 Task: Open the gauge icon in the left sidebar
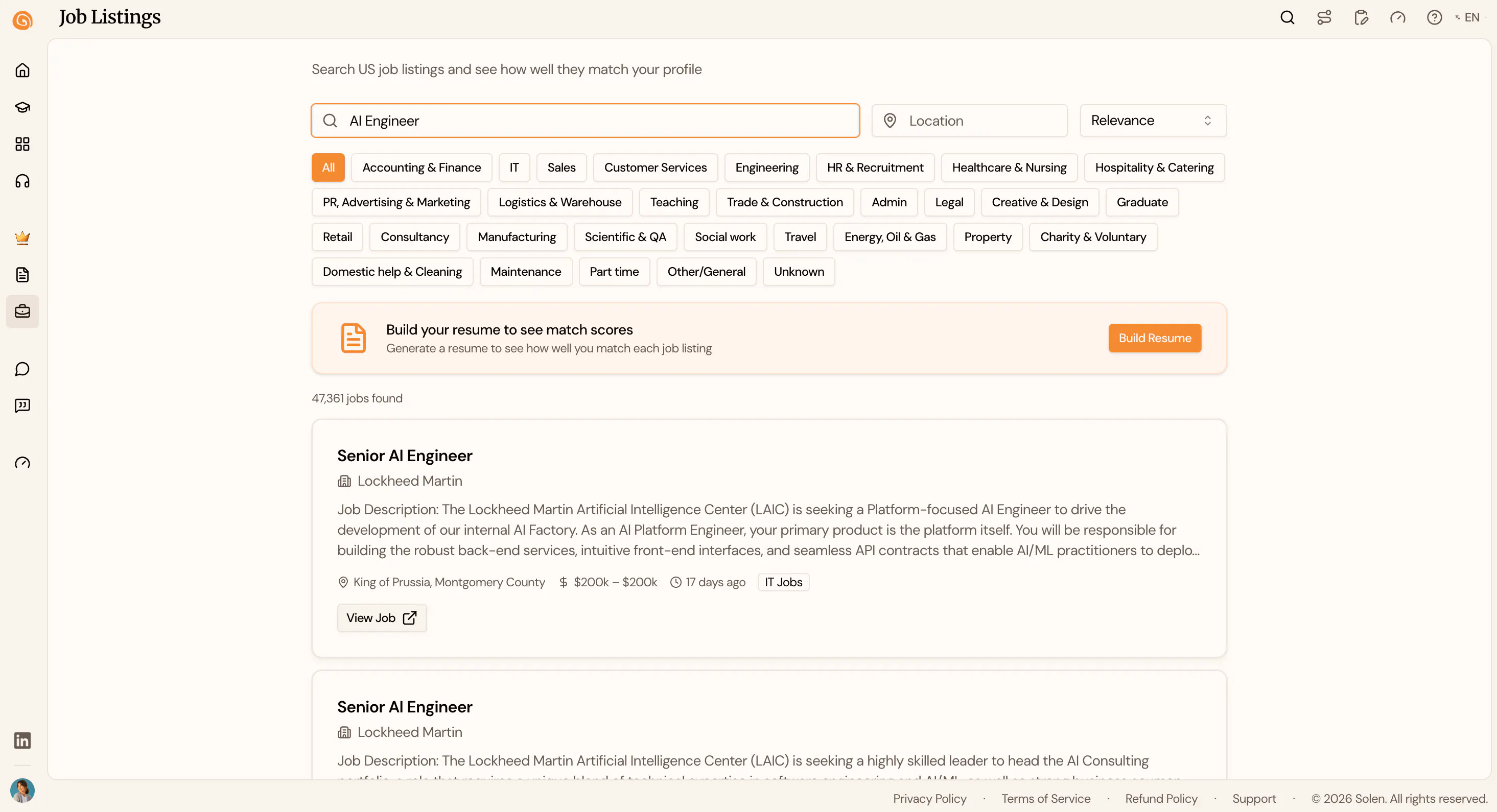click(22, 463)
